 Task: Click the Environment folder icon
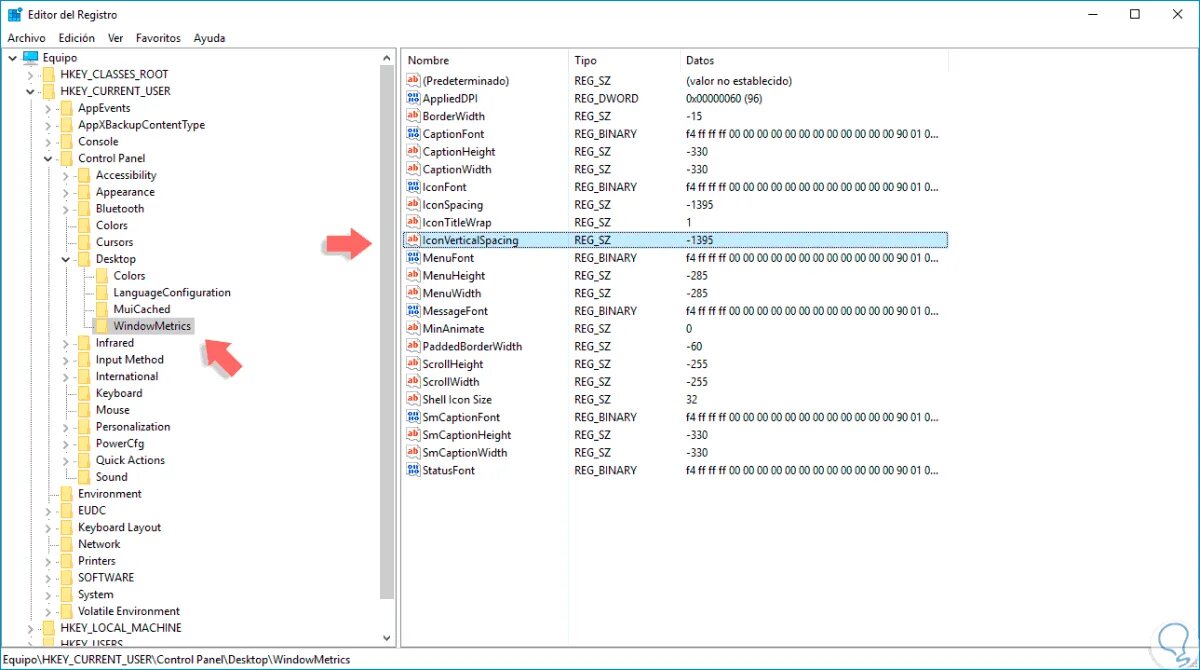(67, 494)
